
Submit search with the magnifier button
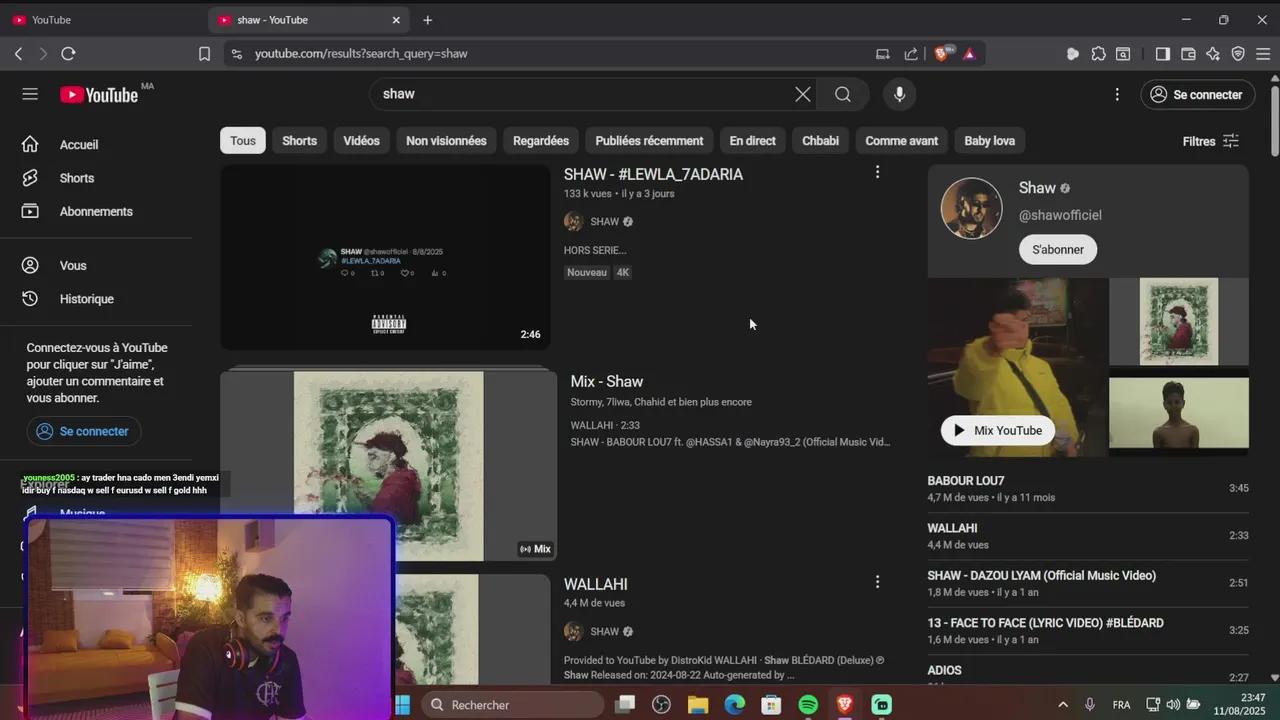[x=843, y=94]
